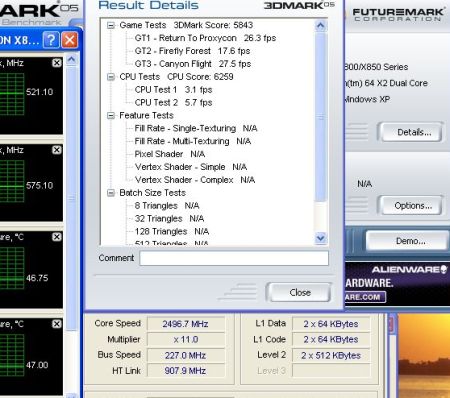Collapse the CPU Tests tree node
The image size is (450, 398).
[x=111, y=77]
